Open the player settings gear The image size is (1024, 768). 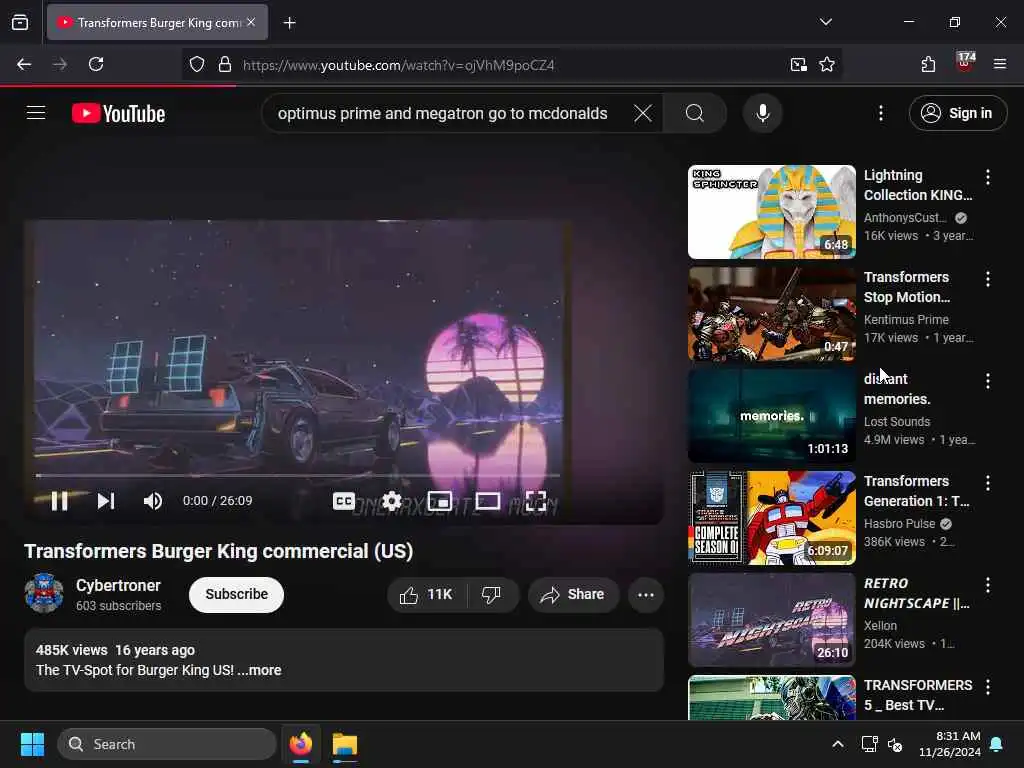(392, 501)
